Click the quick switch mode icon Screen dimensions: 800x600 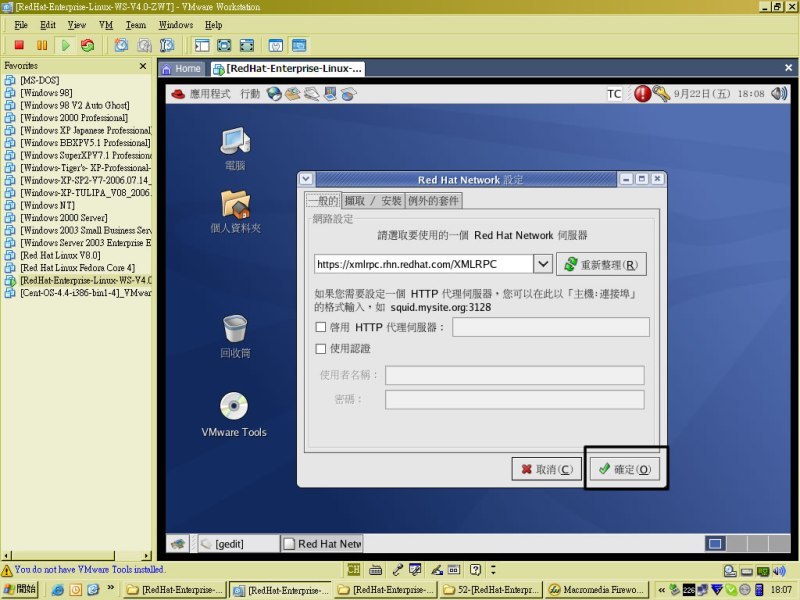coord(246,45)
